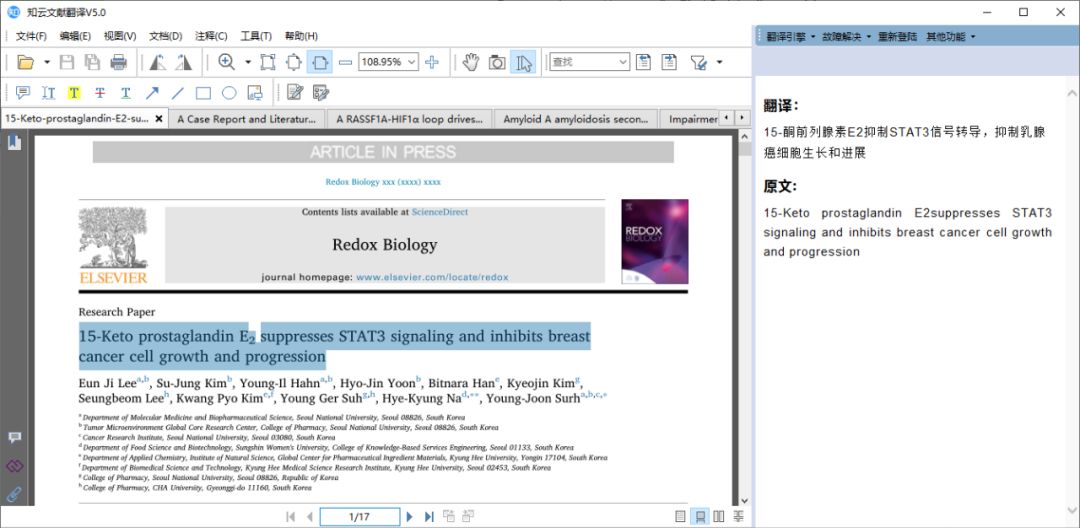This screenshot has width=1080, height=528.
Task: Select the stamp image annotation tool
Action: [255, 93]
